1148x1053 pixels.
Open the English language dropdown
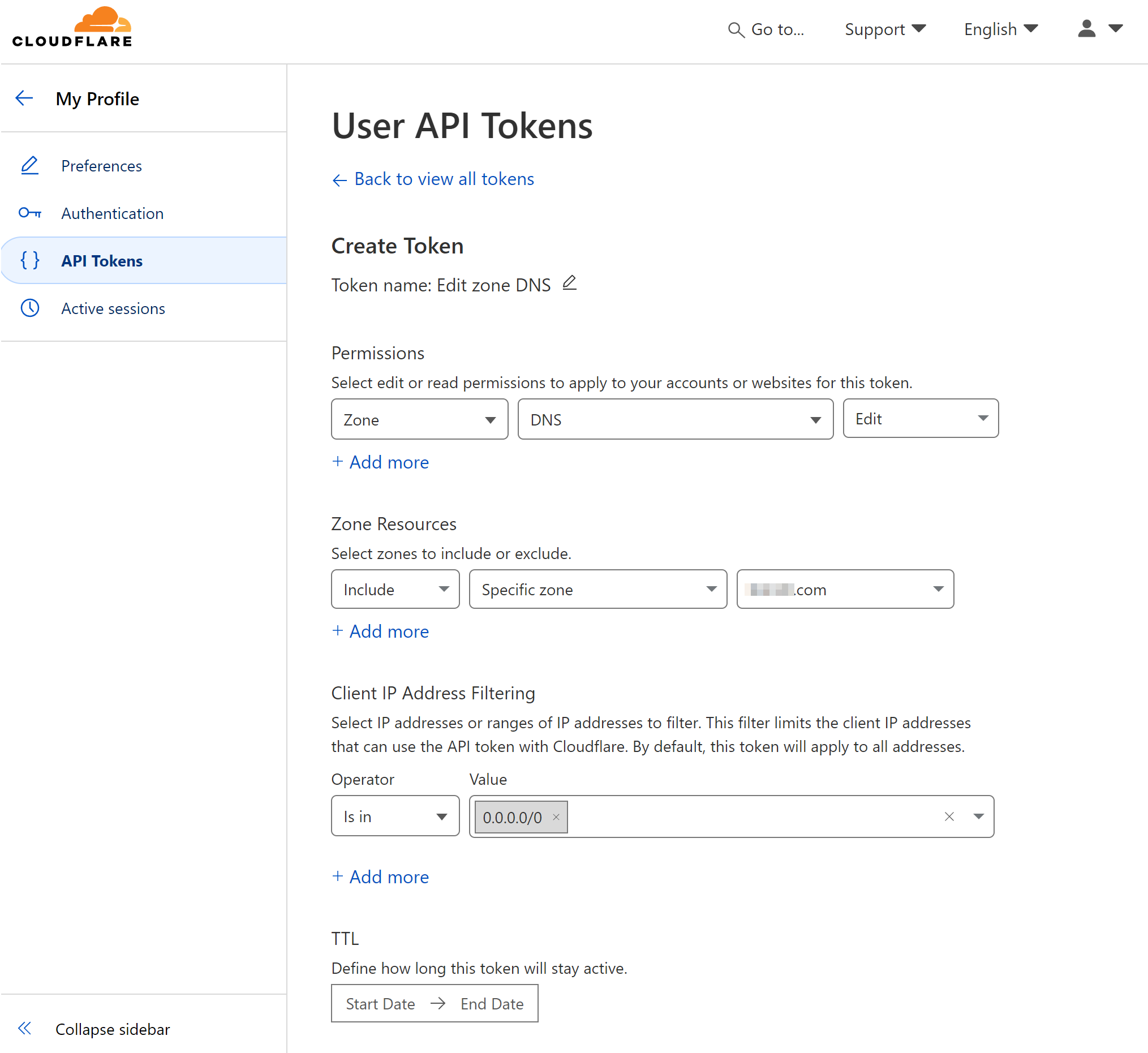point(1000,29)
